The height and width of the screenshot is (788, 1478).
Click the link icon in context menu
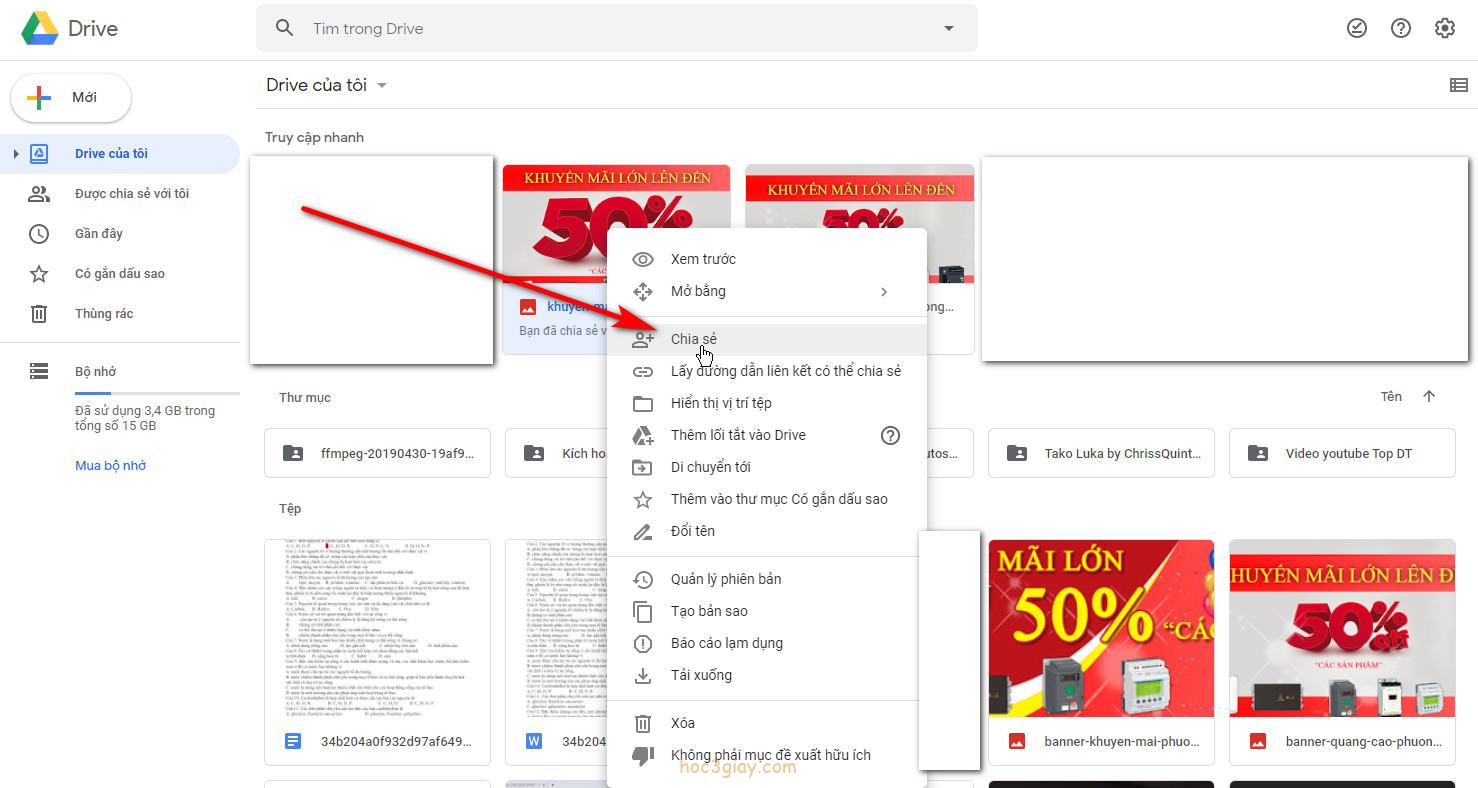click(x=643, y=371)
